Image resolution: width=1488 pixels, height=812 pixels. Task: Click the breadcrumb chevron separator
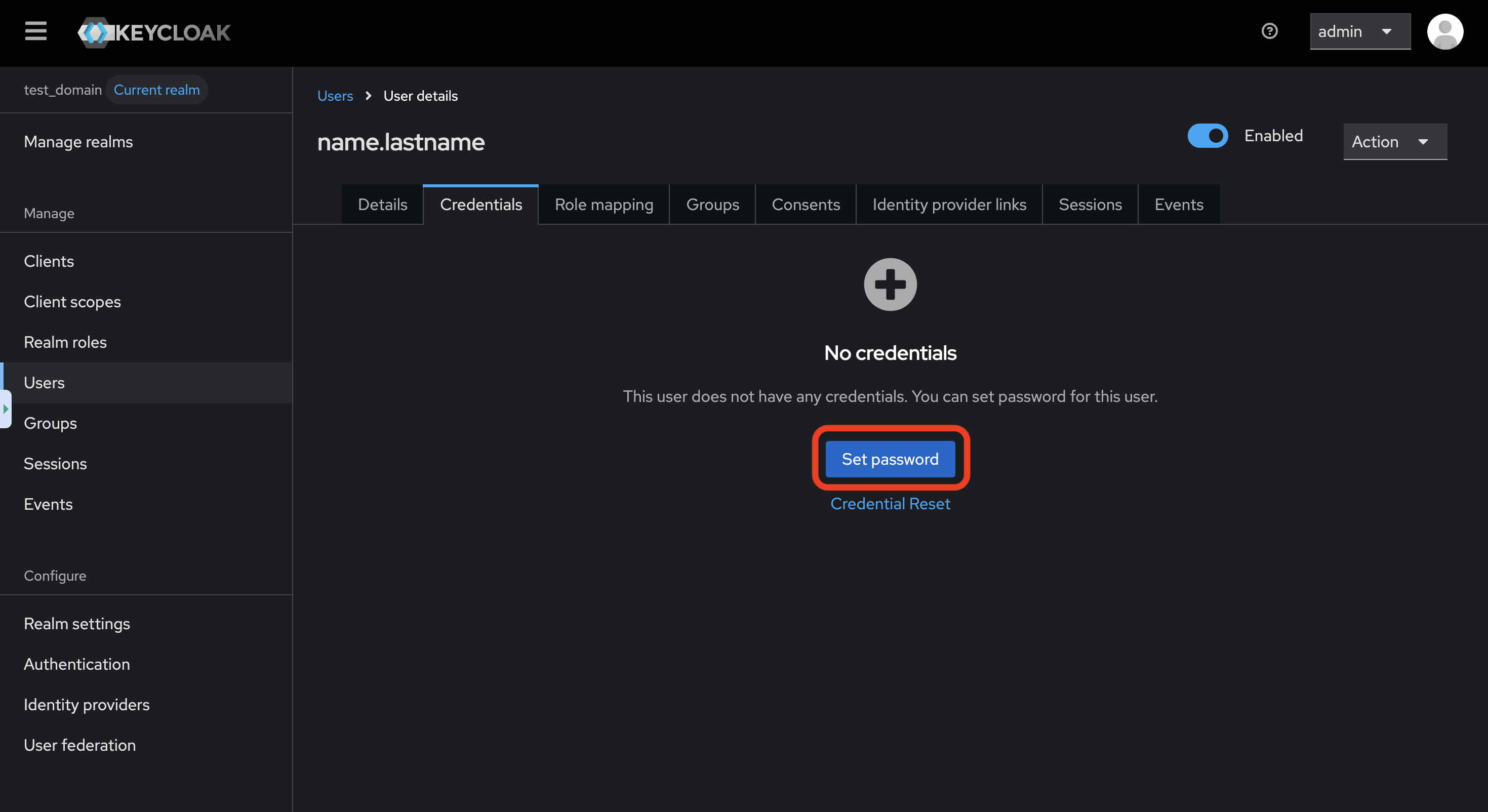(368, 96)
